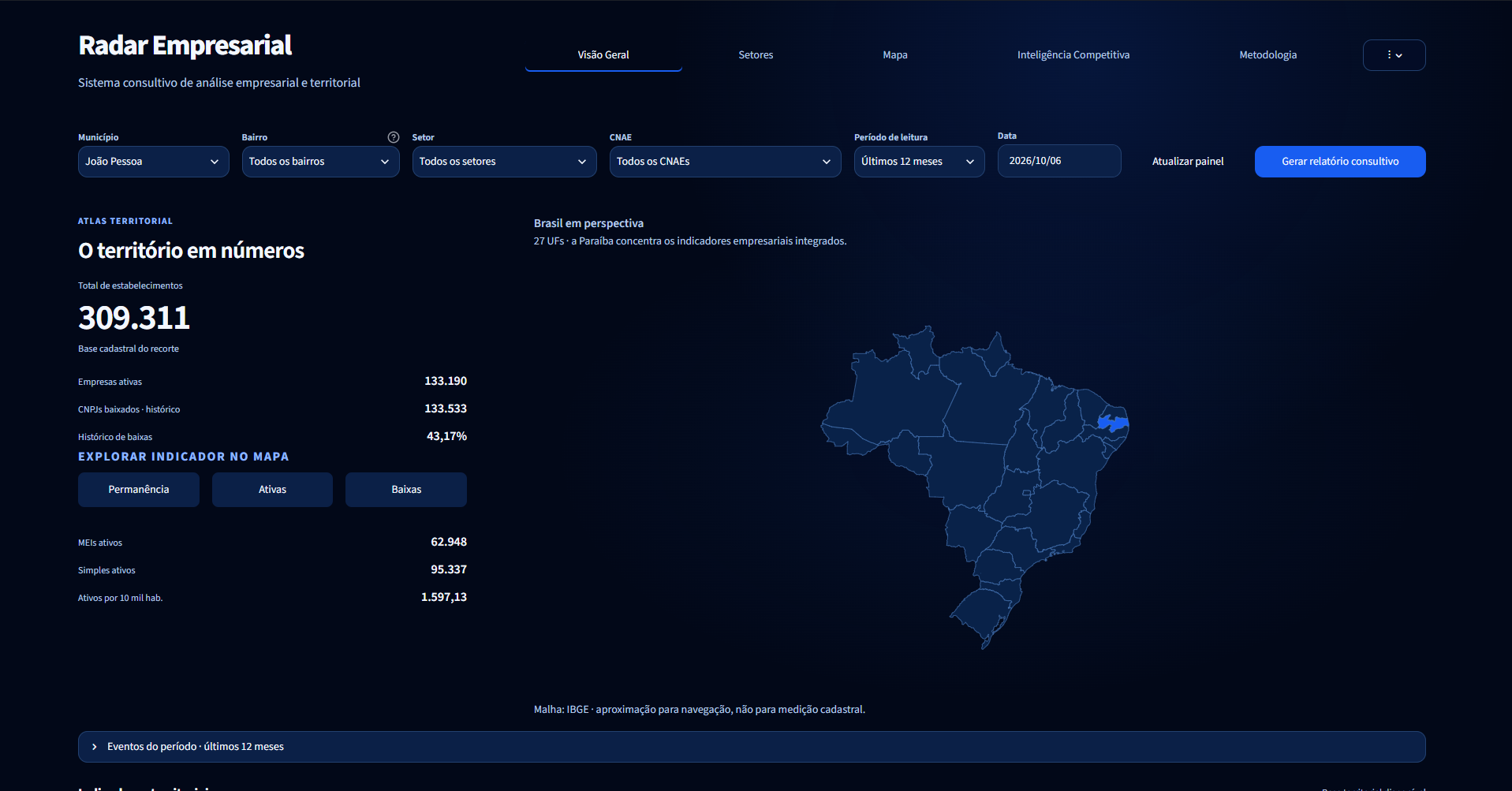
Task: Switch to the Setores tab
Action: pyautogui.click(x=756, y=55)
